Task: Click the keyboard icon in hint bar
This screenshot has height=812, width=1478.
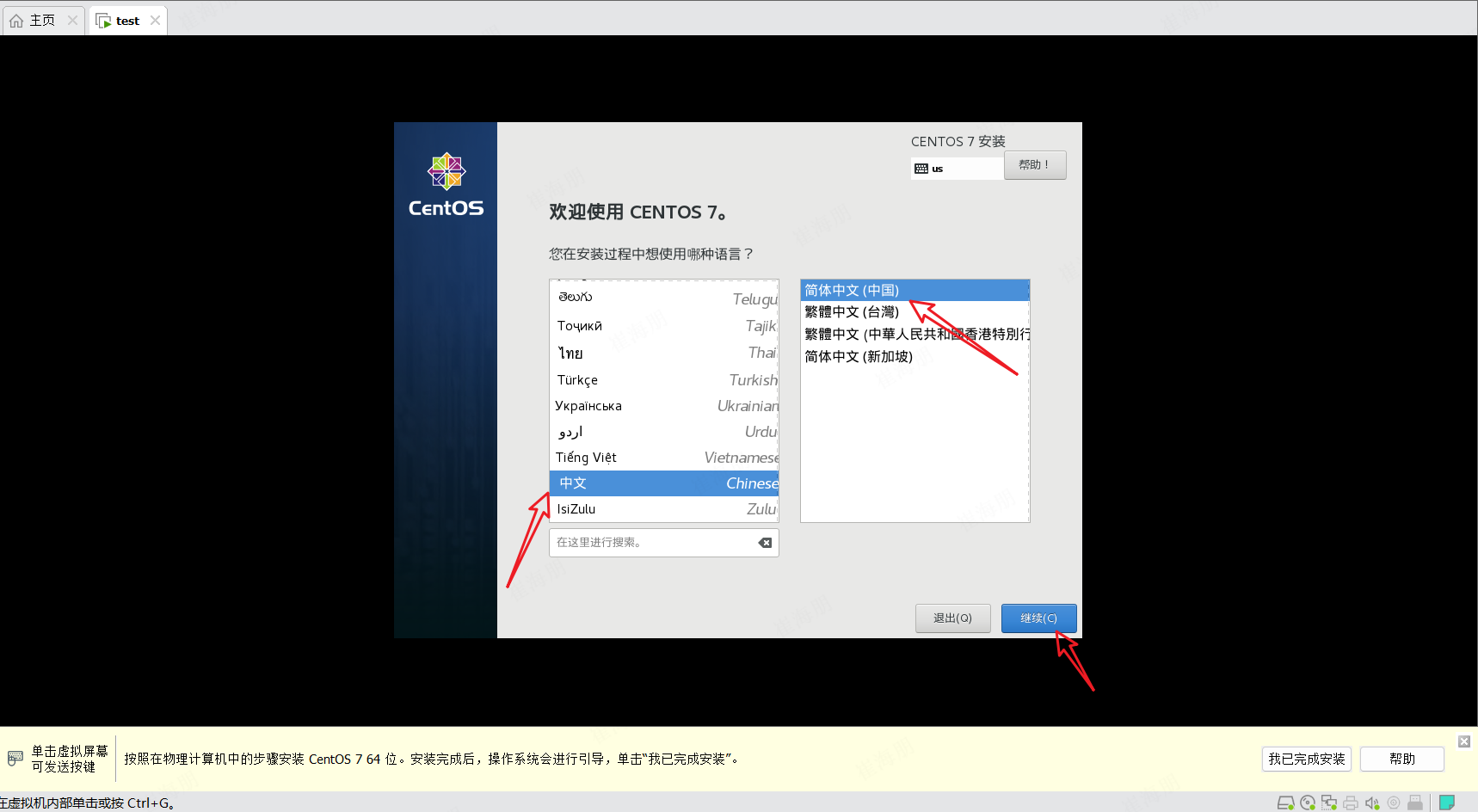Action: tap(15, 759)
